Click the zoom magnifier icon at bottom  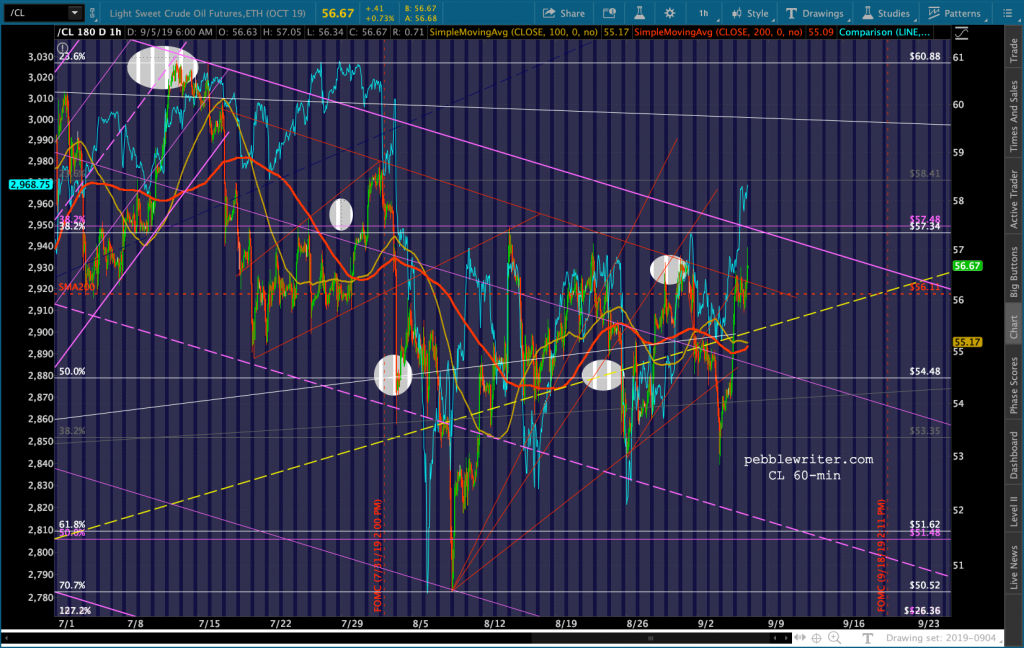[x=834, y=638]
